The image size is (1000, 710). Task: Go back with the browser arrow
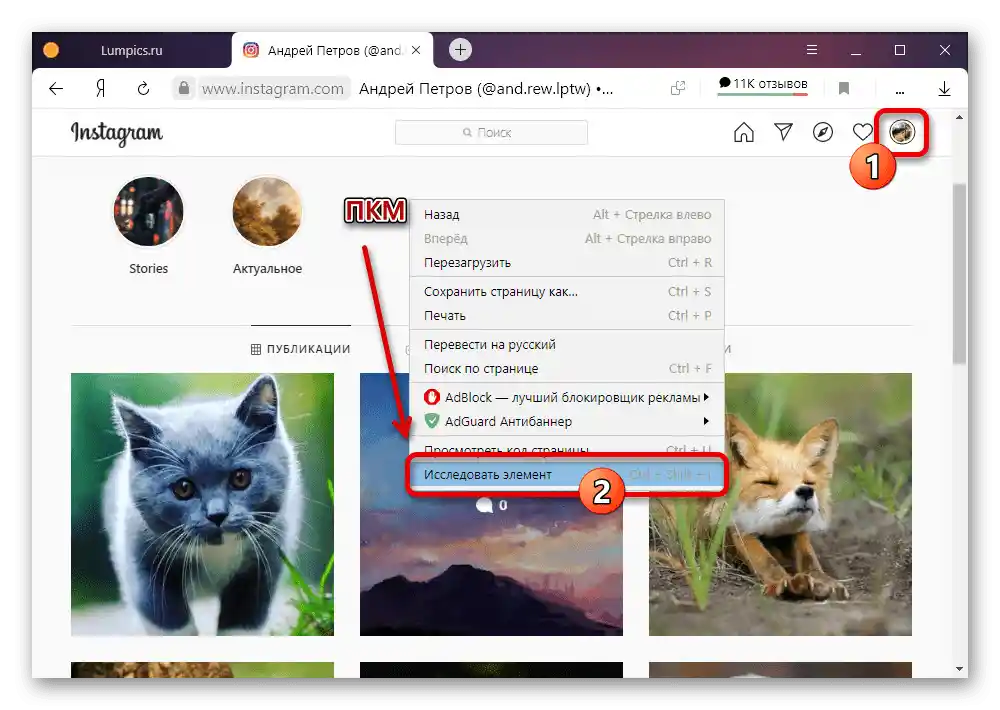point(56,89)
